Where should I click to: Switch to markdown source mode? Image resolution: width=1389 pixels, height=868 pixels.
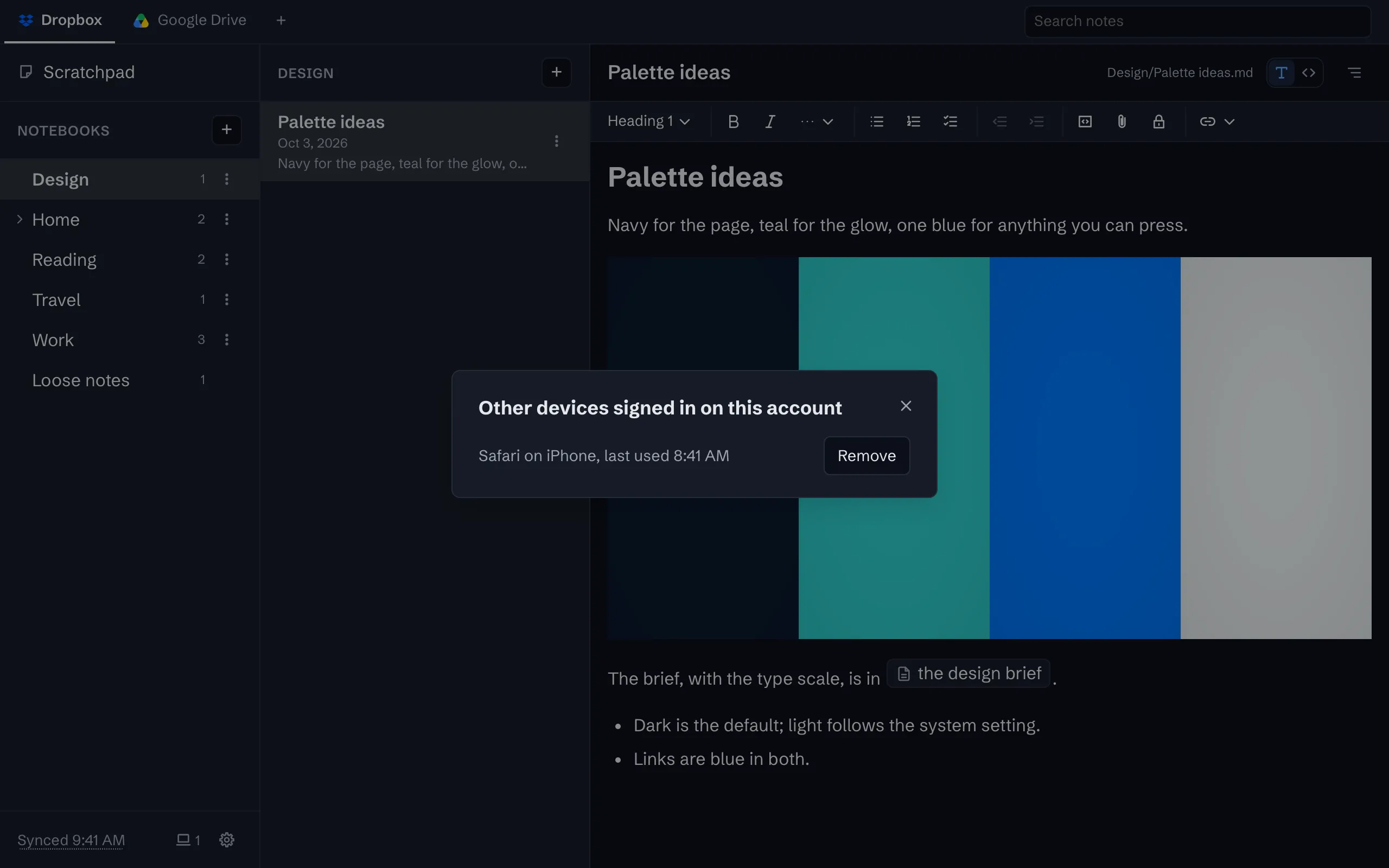[1309, 73]
